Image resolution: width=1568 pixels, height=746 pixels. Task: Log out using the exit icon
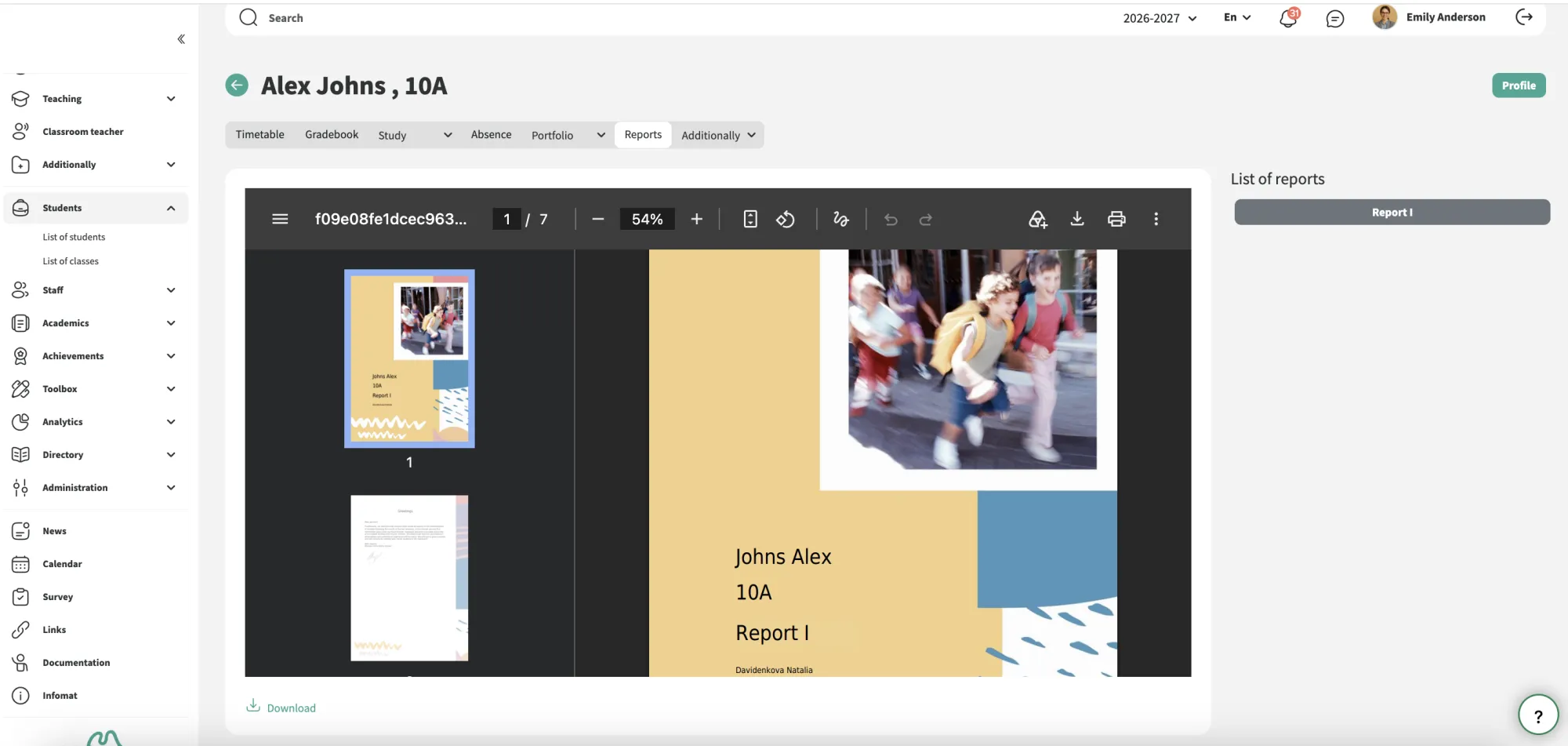point(1524,17)
